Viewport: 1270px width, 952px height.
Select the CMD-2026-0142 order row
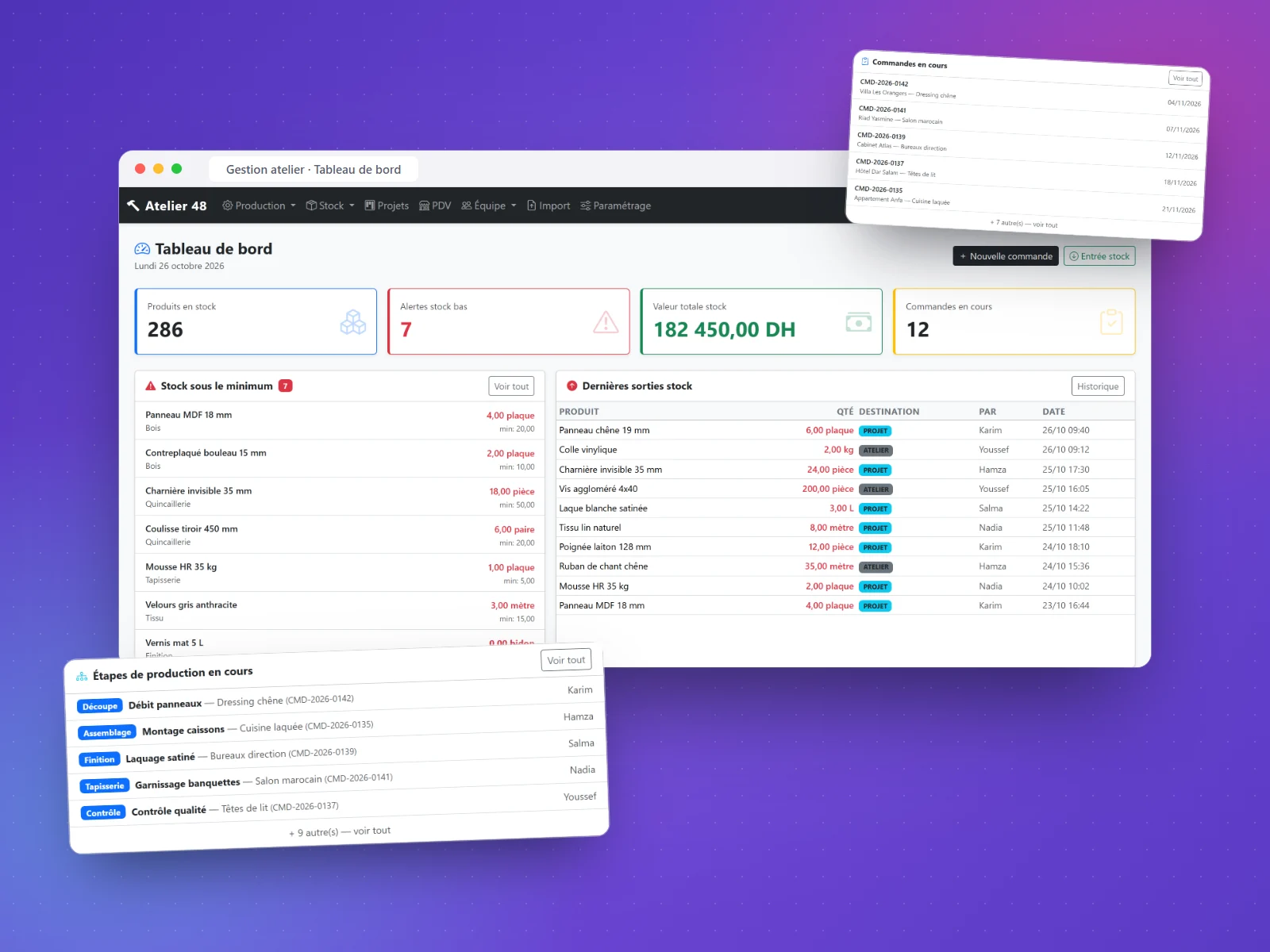click(1029, 93)
